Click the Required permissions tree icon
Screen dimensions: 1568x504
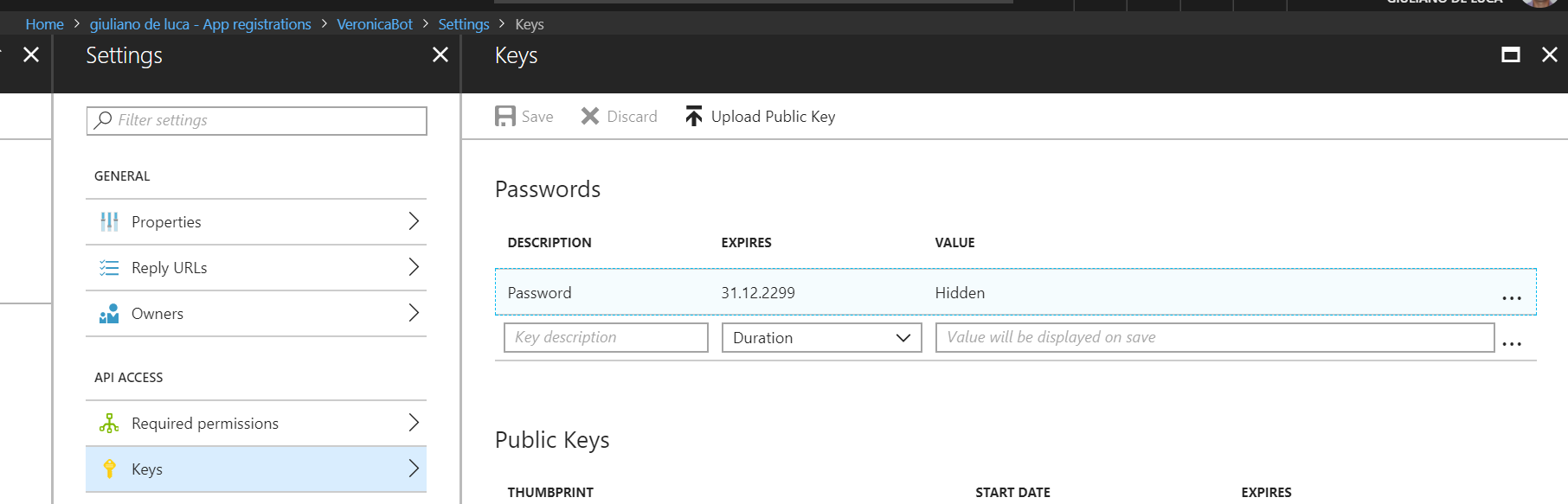(109, 424)
